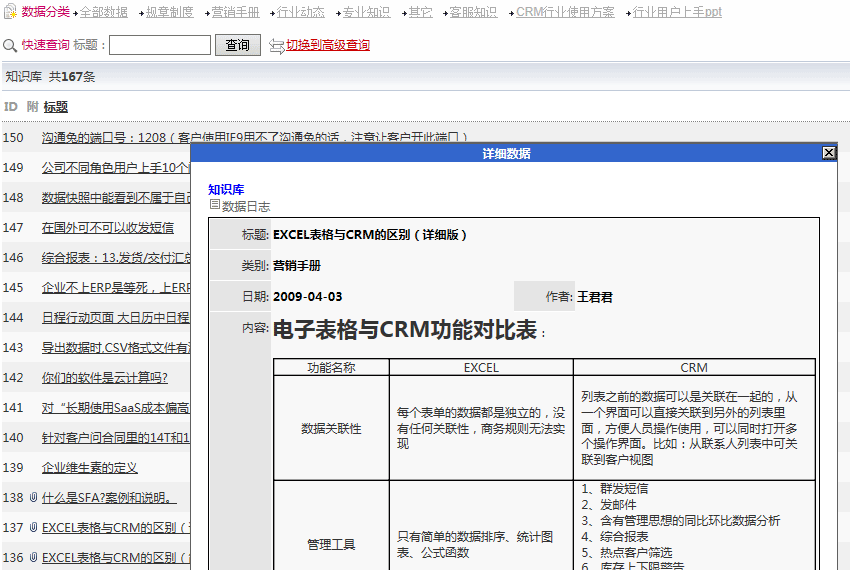Screen dimensions: 850x570
Task: Open row 136 entry EXCEL表格与CRM的区别
Action: point(115,558)
